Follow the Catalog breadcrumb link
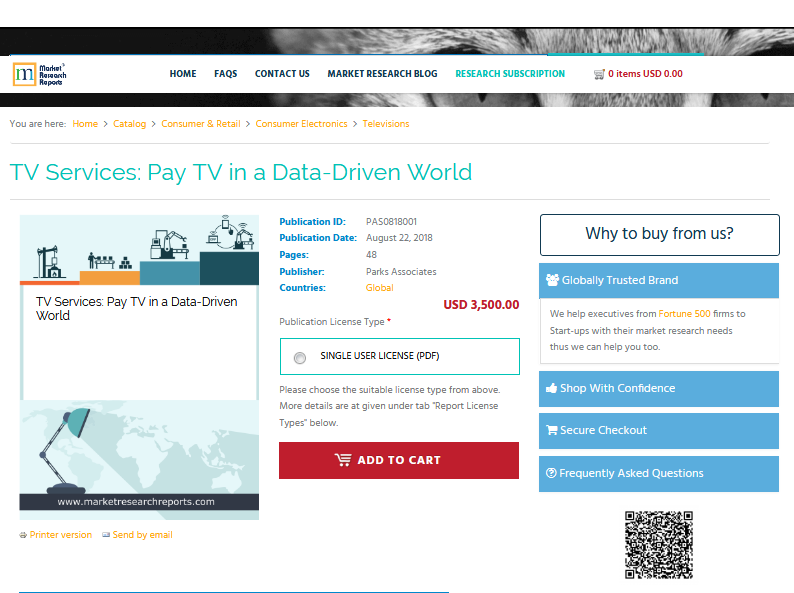Viewport: 794px width, 593px height. [130, 124]
